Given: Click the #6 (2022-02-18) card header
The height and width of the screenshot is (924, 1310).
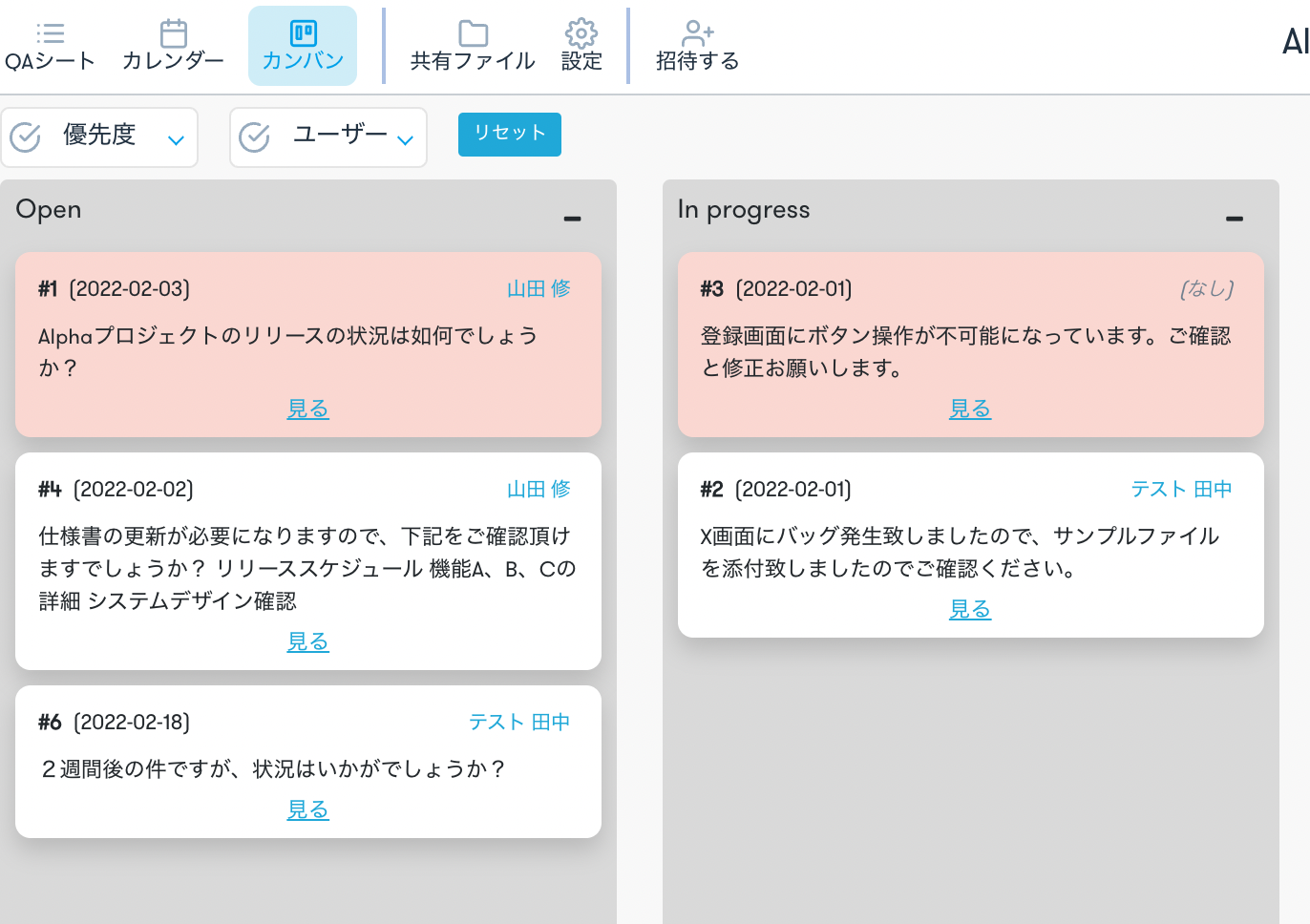Looking at the screenshot, I should [114, 722].
